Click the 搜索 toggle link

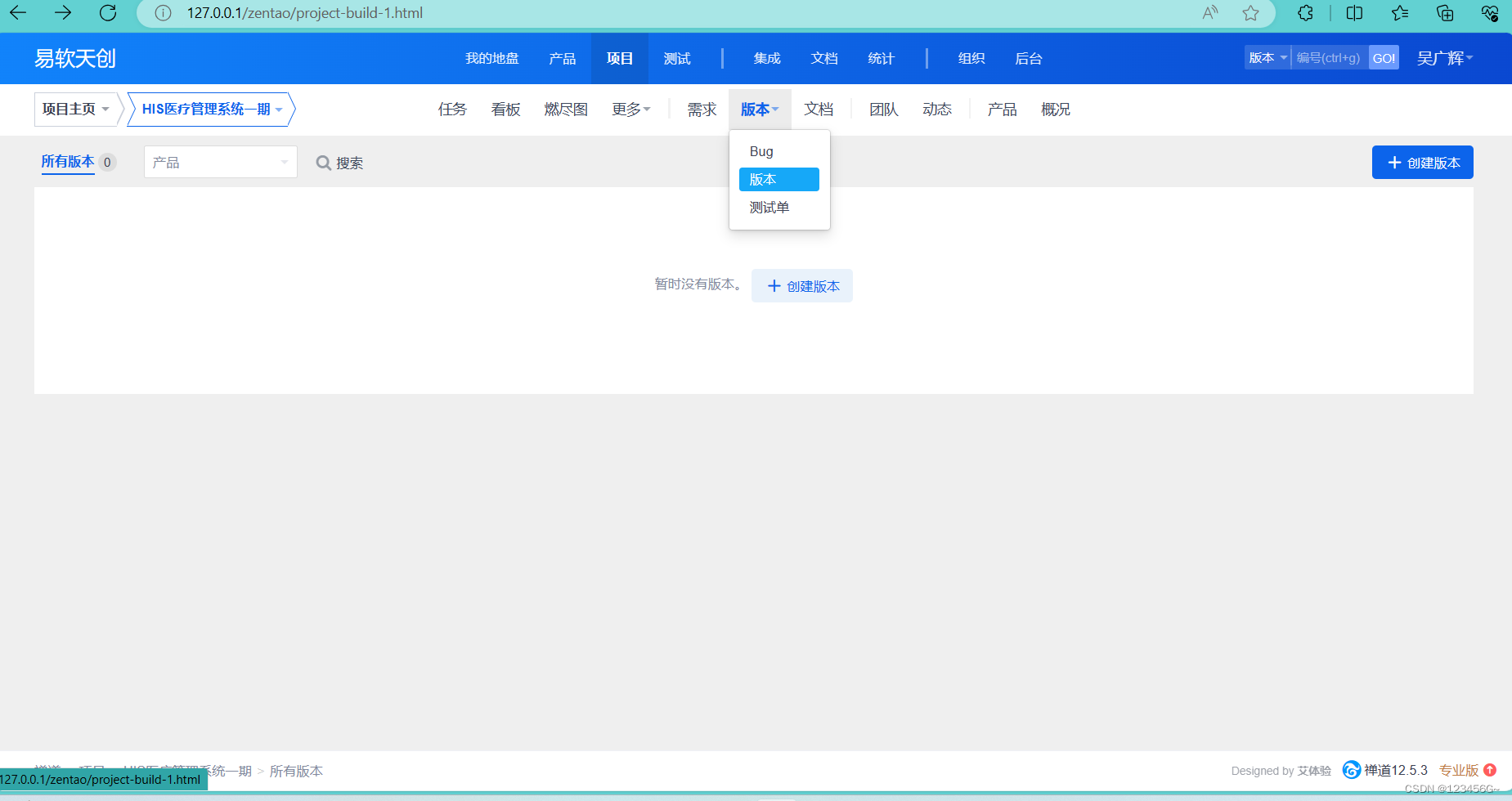[x=339, y=163]
